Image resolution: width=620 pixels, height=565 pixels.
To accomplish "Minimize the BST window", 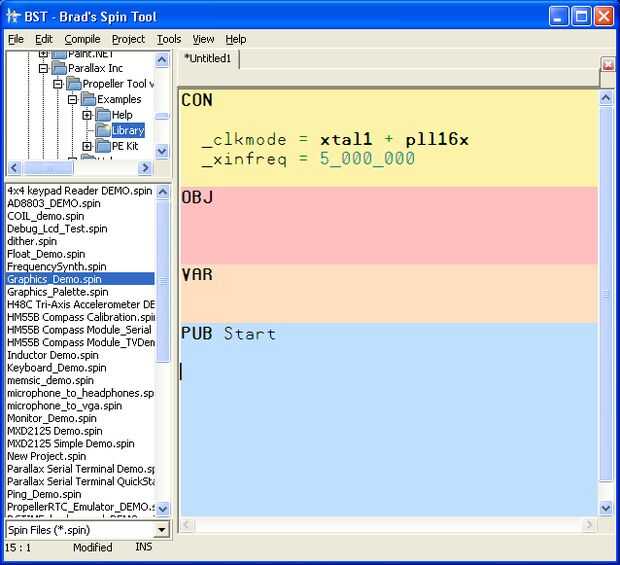I will pos(559,17).
